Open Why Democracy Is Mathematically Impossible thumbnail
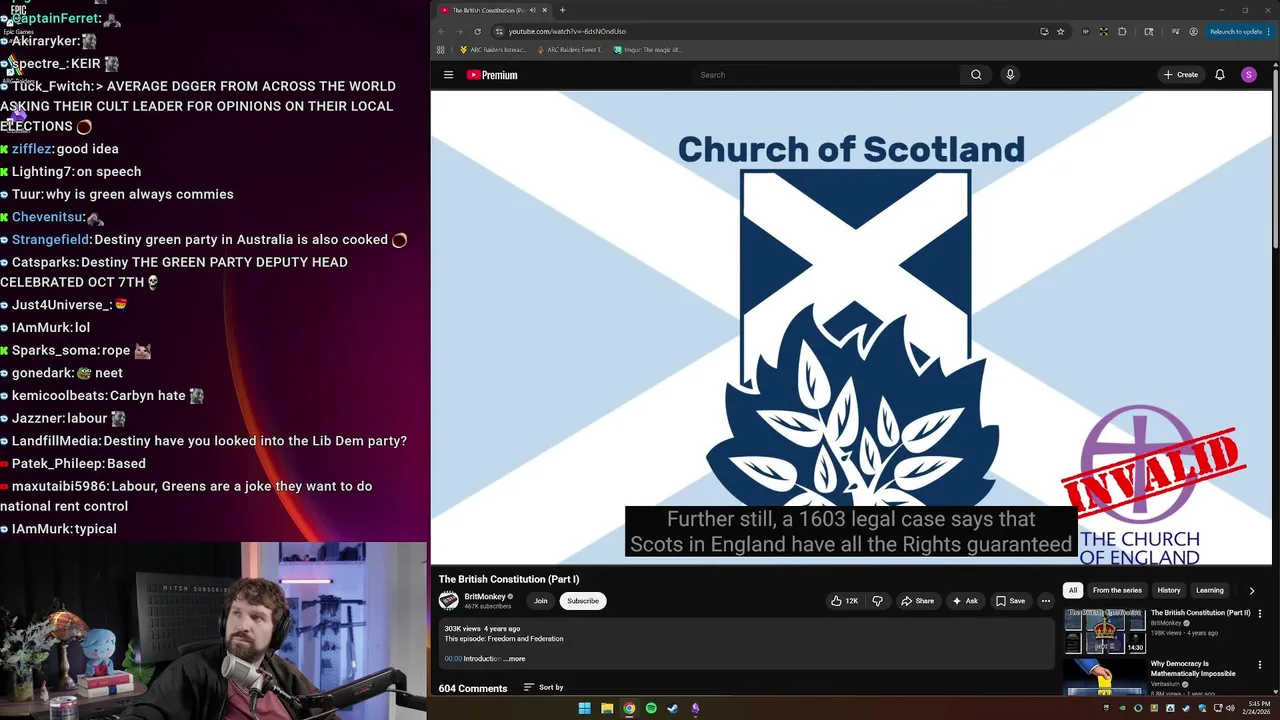1280x720 pixels. (1105, 677)
